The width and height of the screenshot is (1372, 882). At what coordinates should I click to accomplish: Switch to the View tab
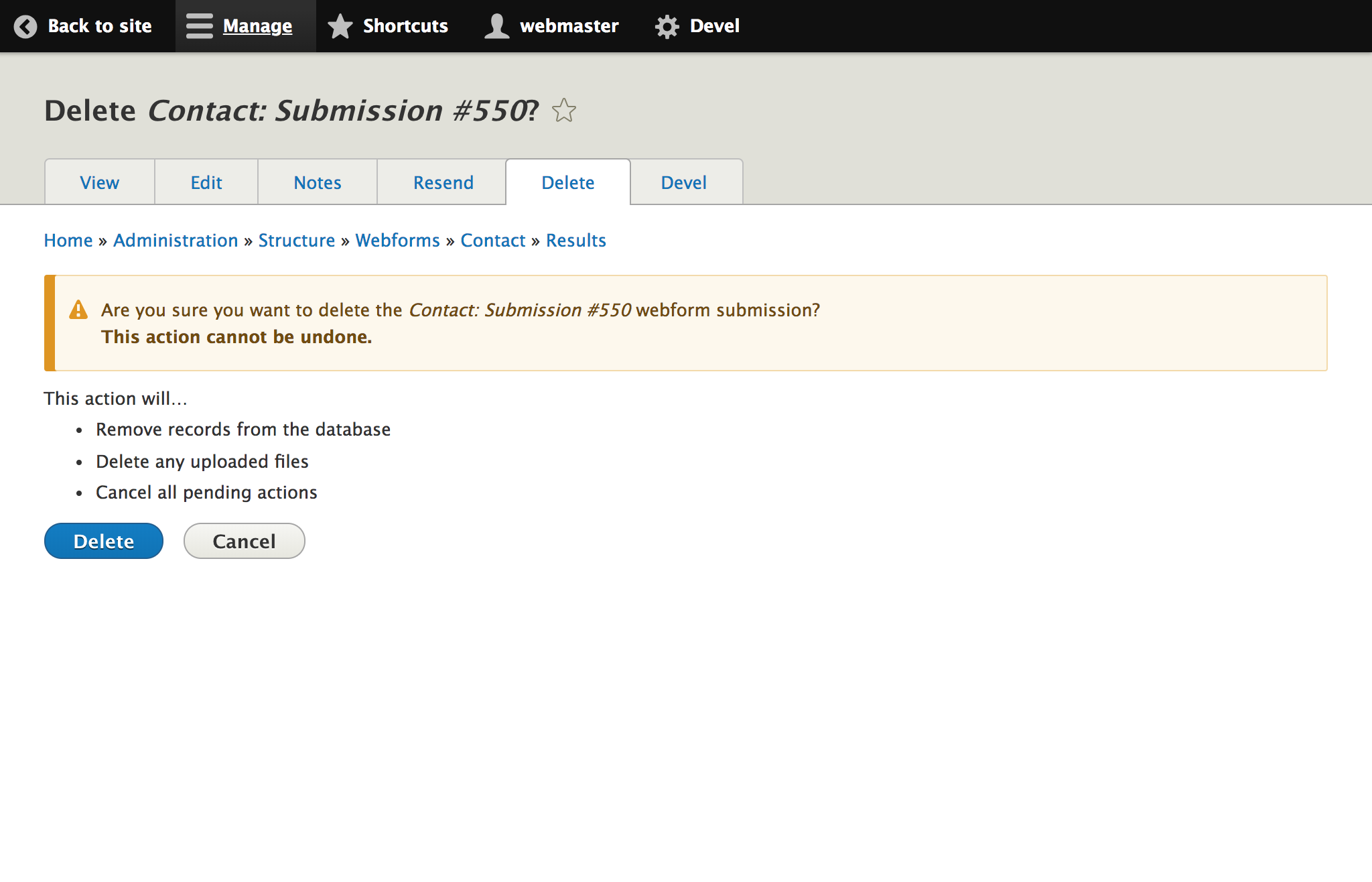(x=99, y=182)
